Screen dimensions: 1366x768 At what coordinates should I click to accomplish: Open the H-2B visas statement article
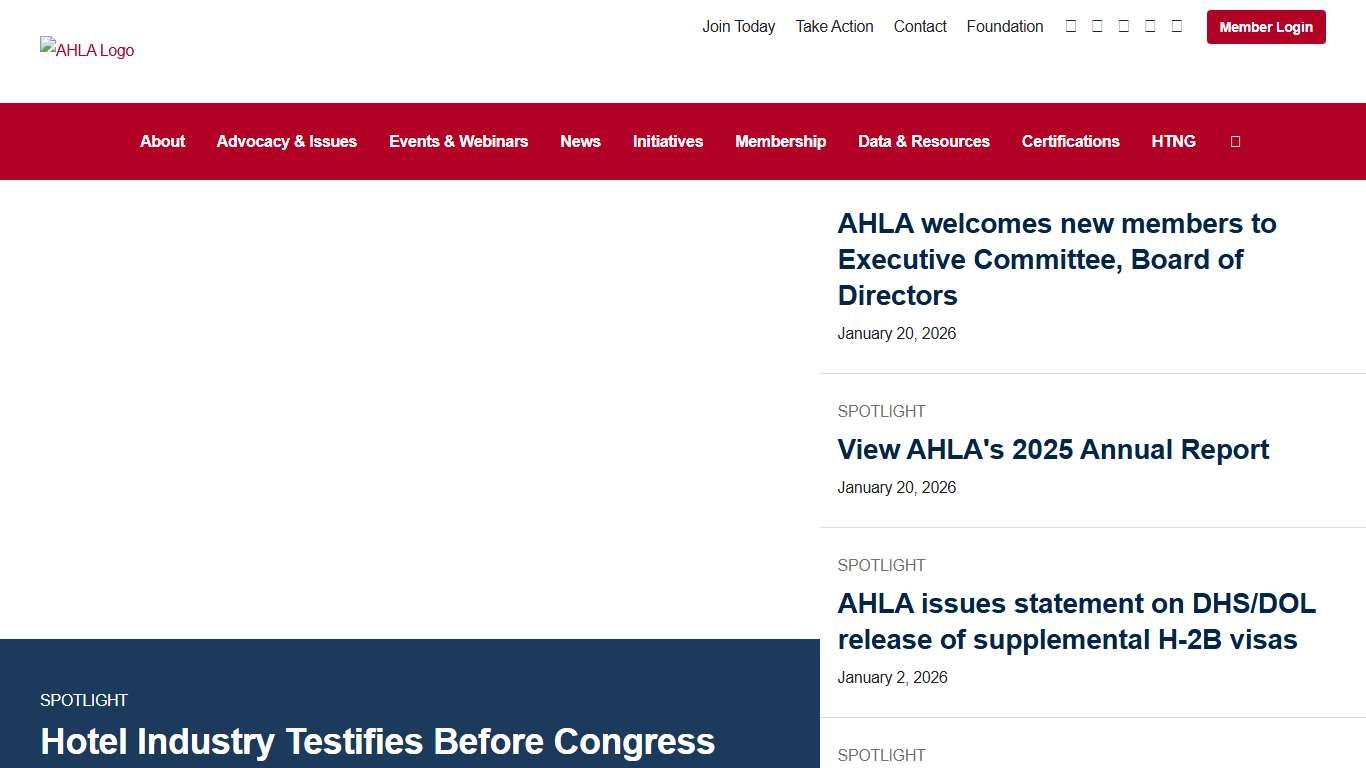(x=1076, y=621)
